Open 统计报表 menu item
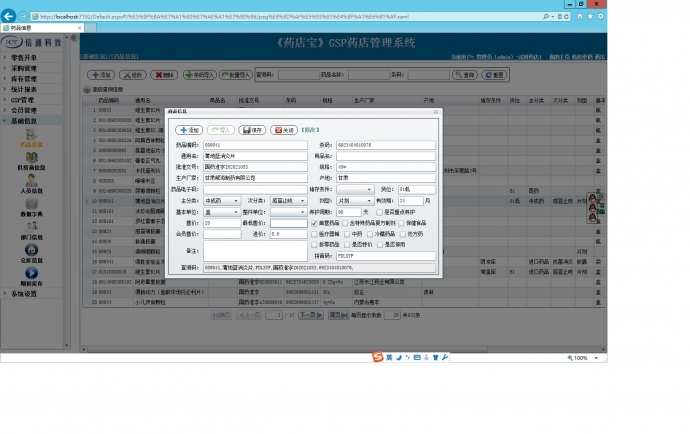 (24, 89)
